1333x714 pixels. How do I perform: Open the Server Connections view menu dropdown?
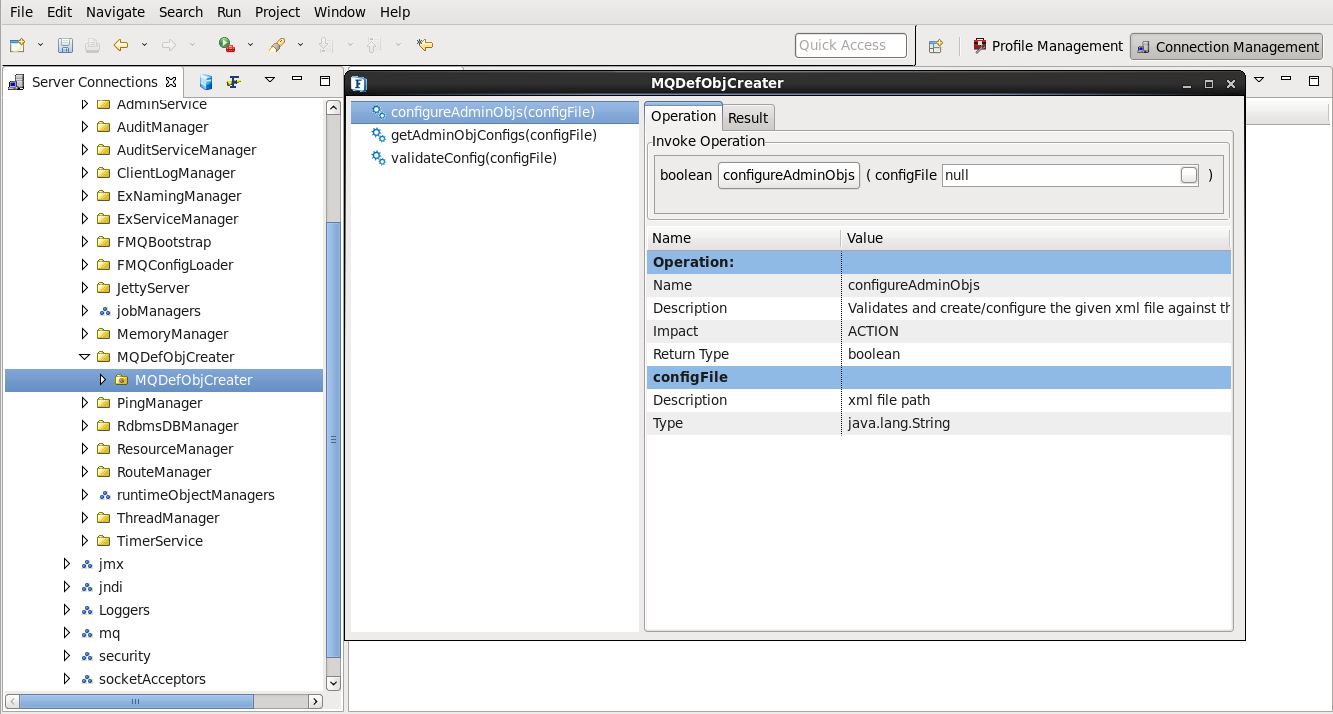point(270,81)
